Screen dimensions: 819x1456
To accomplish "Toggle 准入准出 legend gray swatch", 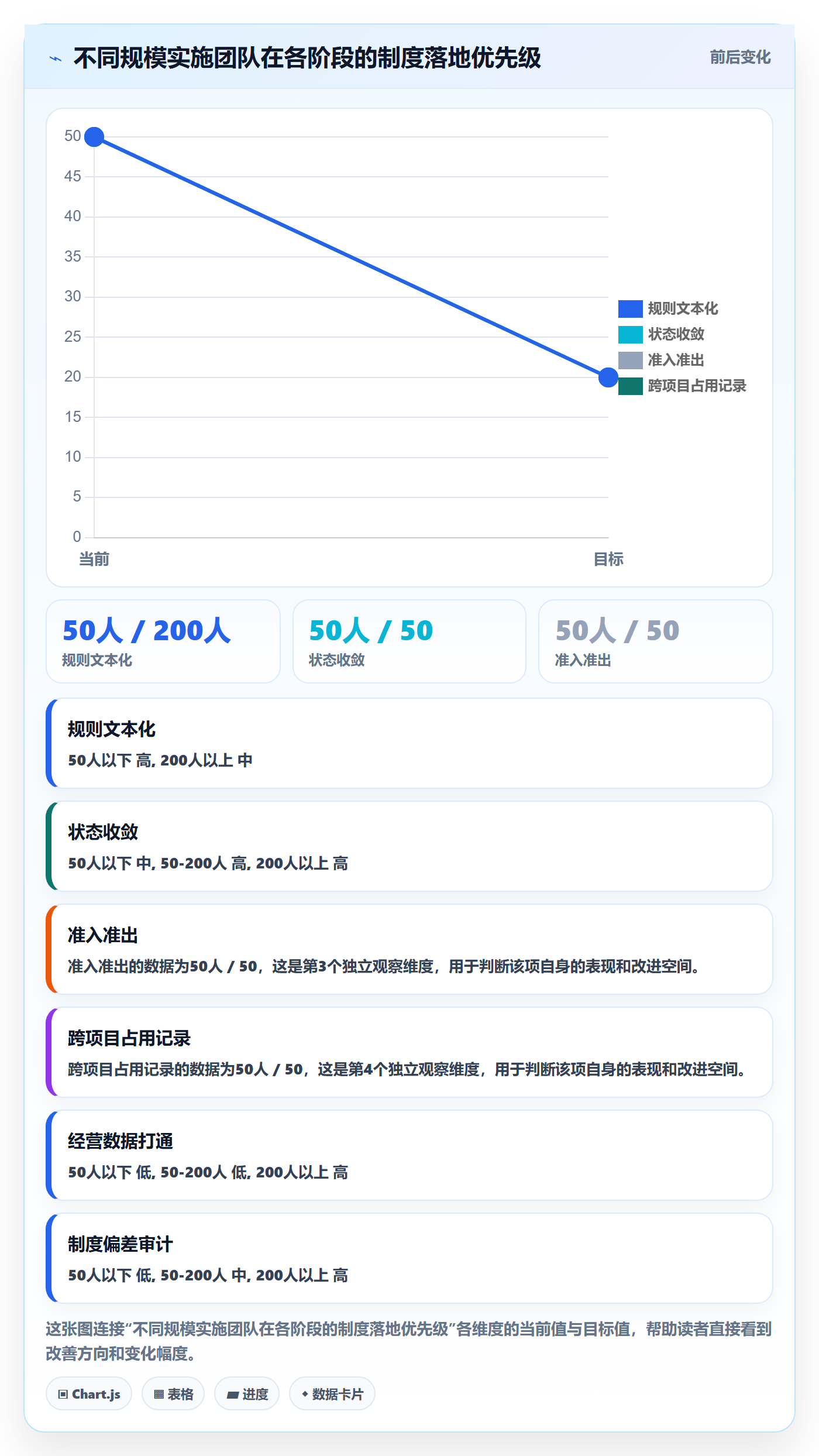I will pyautogui.click(x=630, y=360).
